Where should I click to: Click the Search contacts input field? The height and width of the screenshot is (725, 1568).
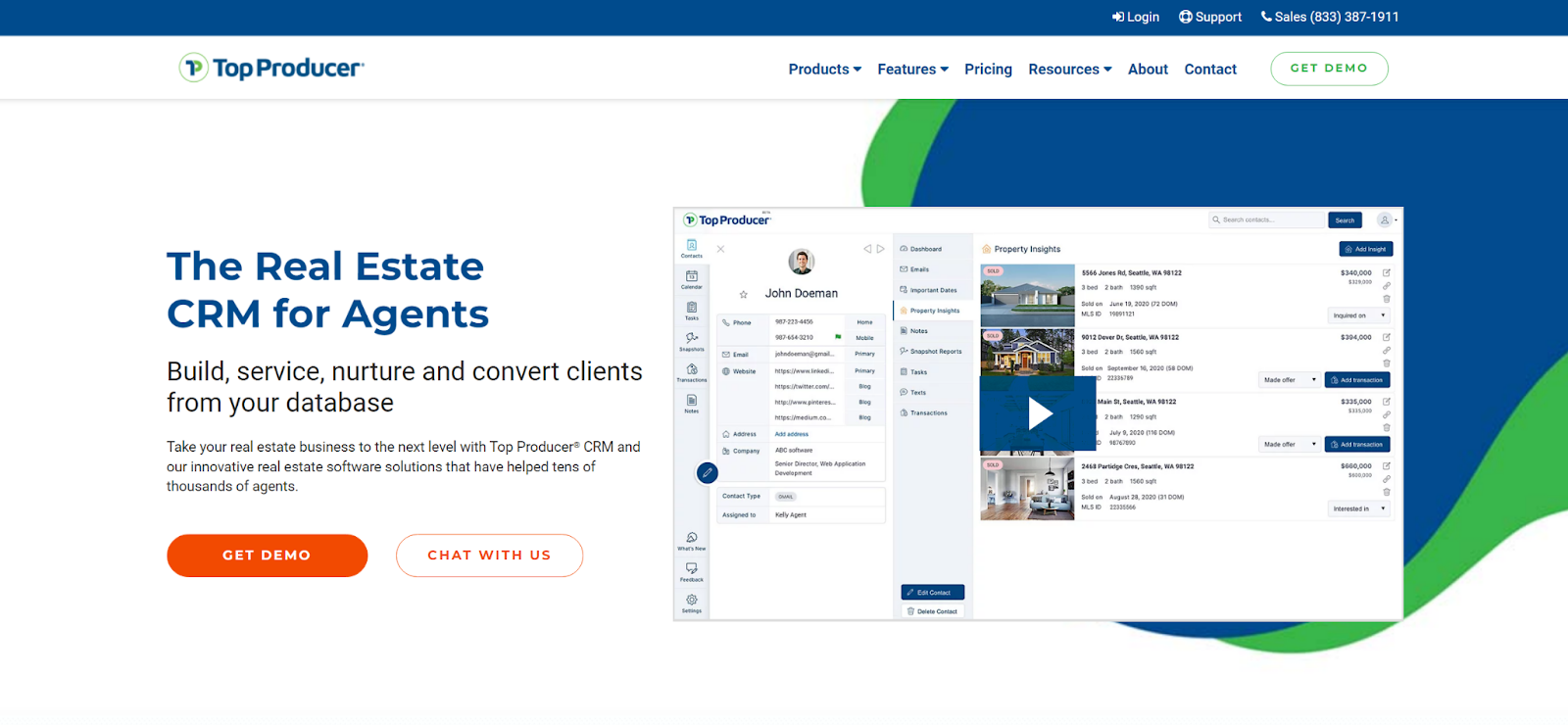click(x=1265, y=219)
